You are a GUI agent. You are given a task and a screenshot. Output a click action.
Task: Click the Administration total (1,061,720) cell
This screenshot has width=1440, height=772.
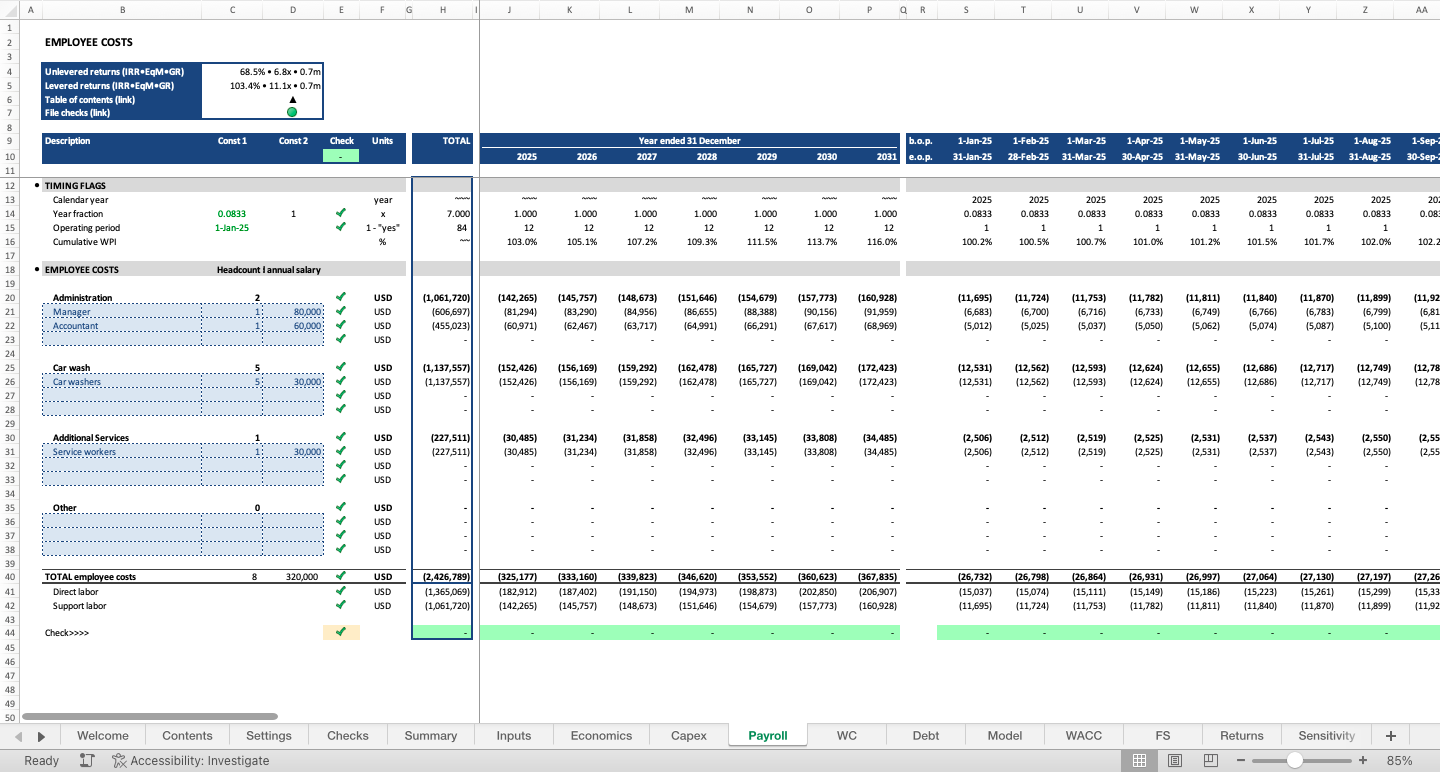[442, 297]
